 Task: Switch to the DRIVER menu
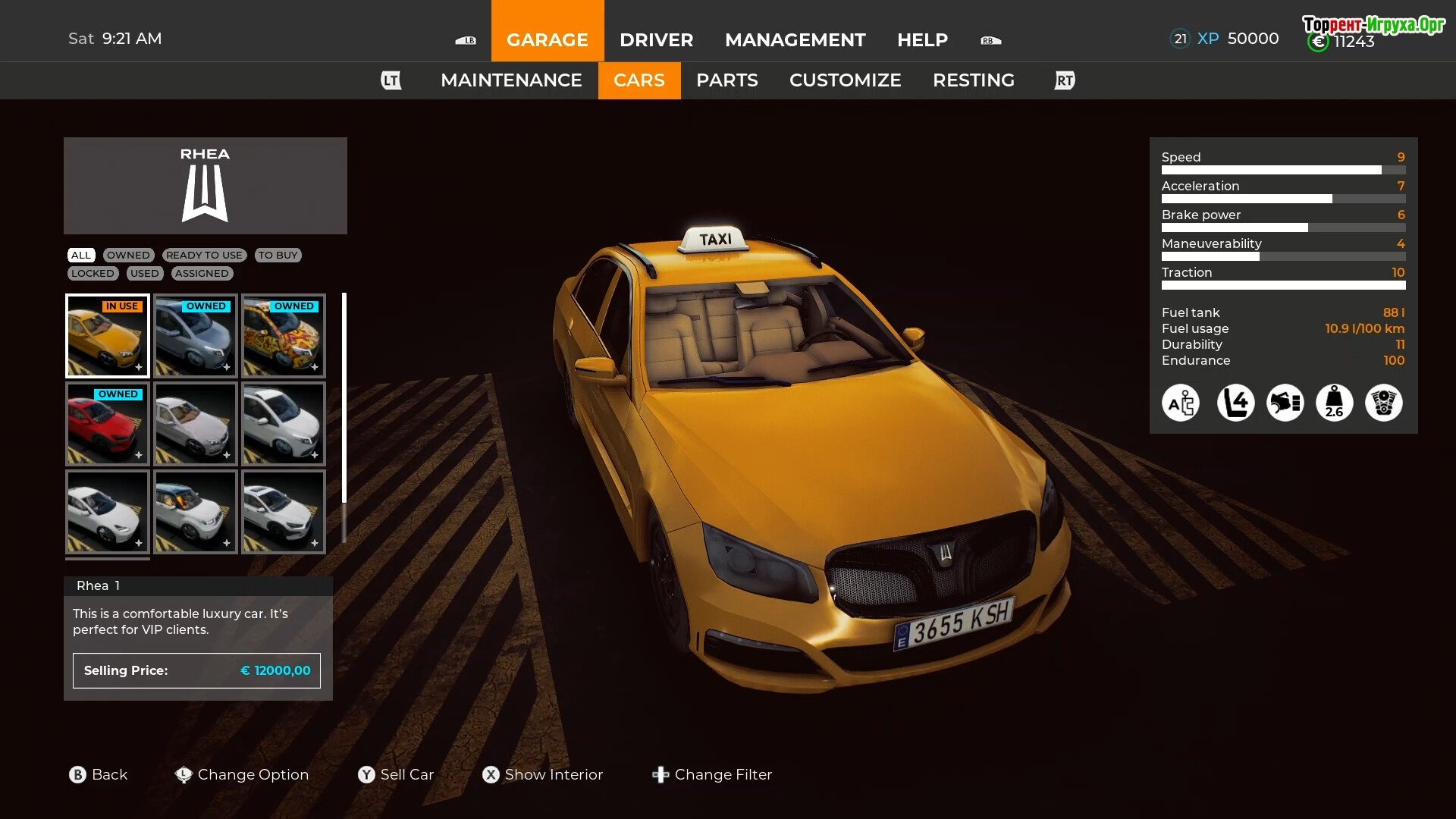[x=656, y=39]
